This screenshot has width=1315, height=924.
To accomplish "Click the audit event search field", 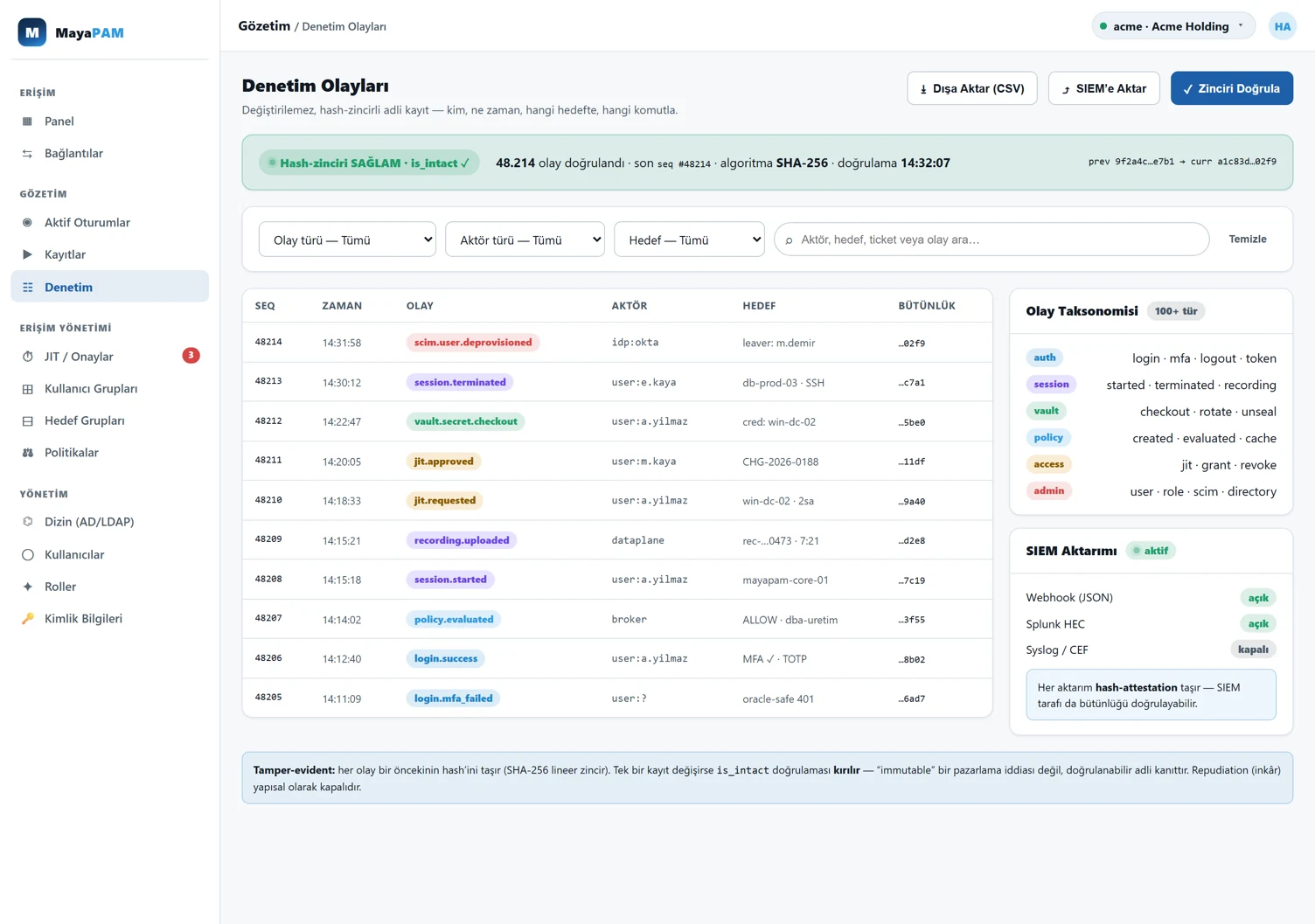I will tap(991, 240).
